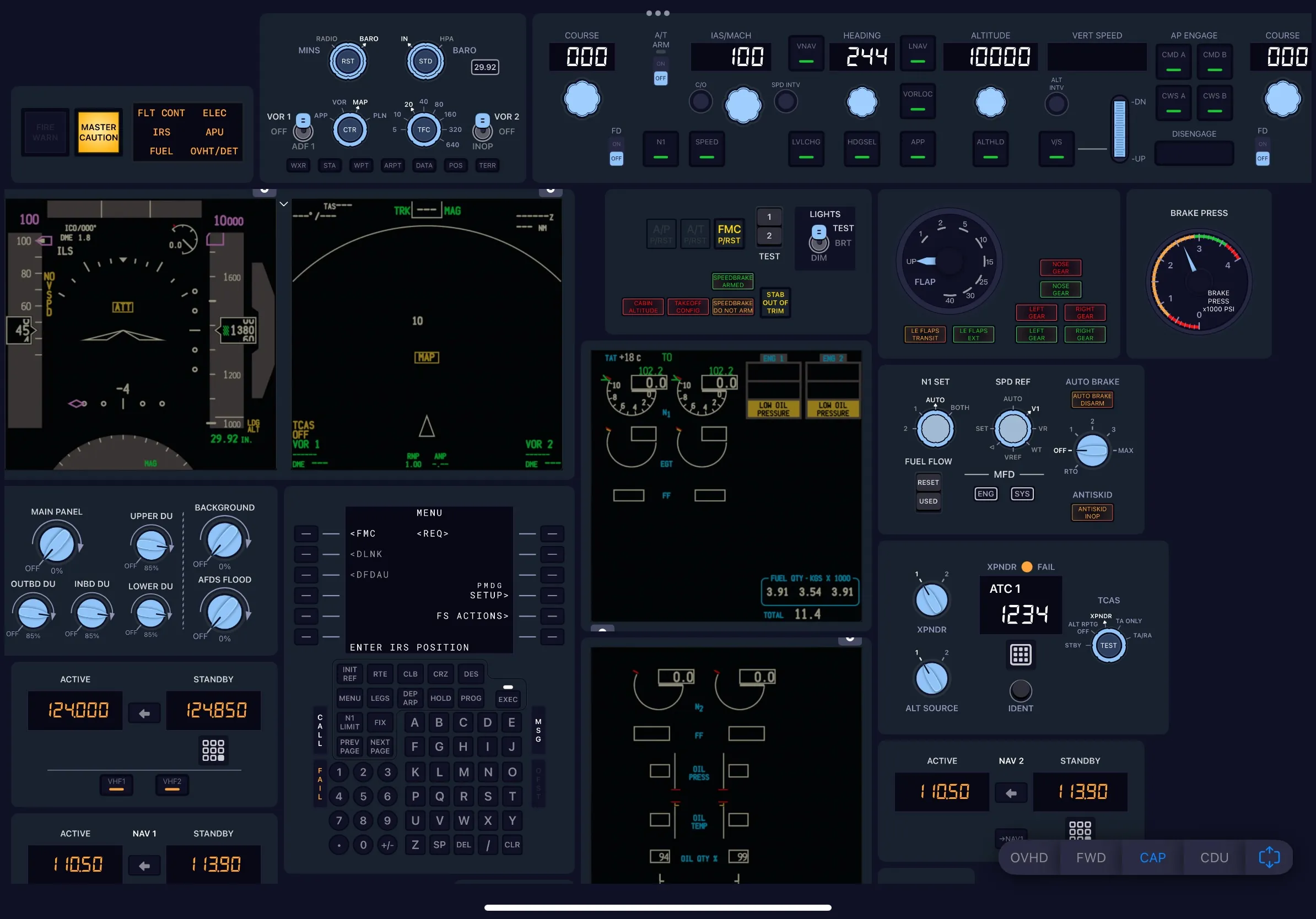Open the CDU panel tab
Image resolution: width=1316 pixels, height=919 pixels.
(x=1214, y=857)
